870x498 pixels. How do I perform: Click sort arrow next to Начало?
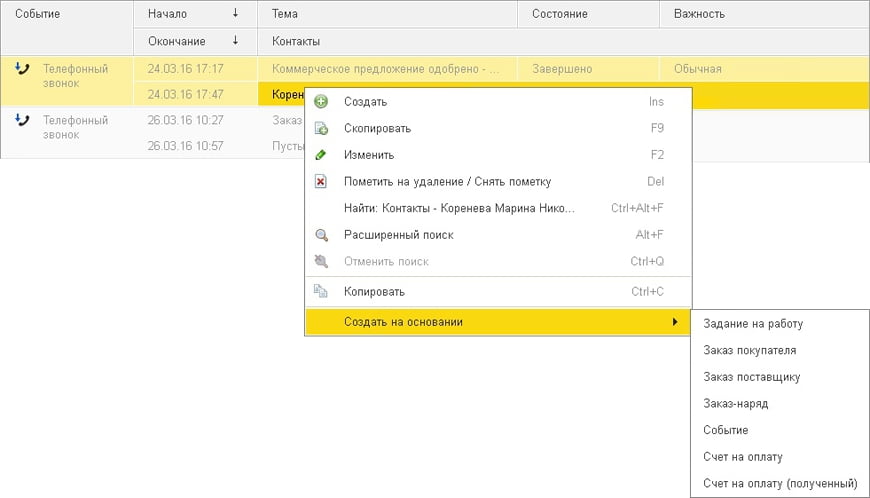[x=235, y=13]
